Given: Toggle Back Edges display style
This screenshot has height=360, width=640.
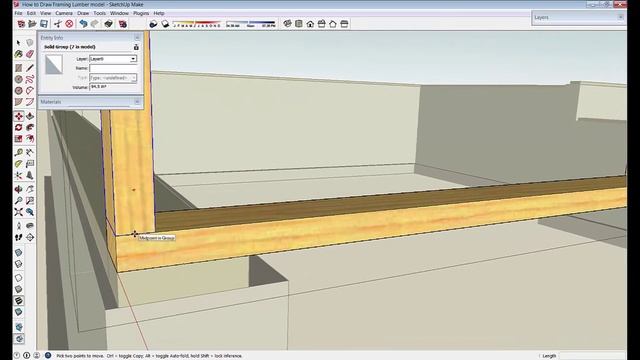Looking at the screenshot, I should [18, 264].
